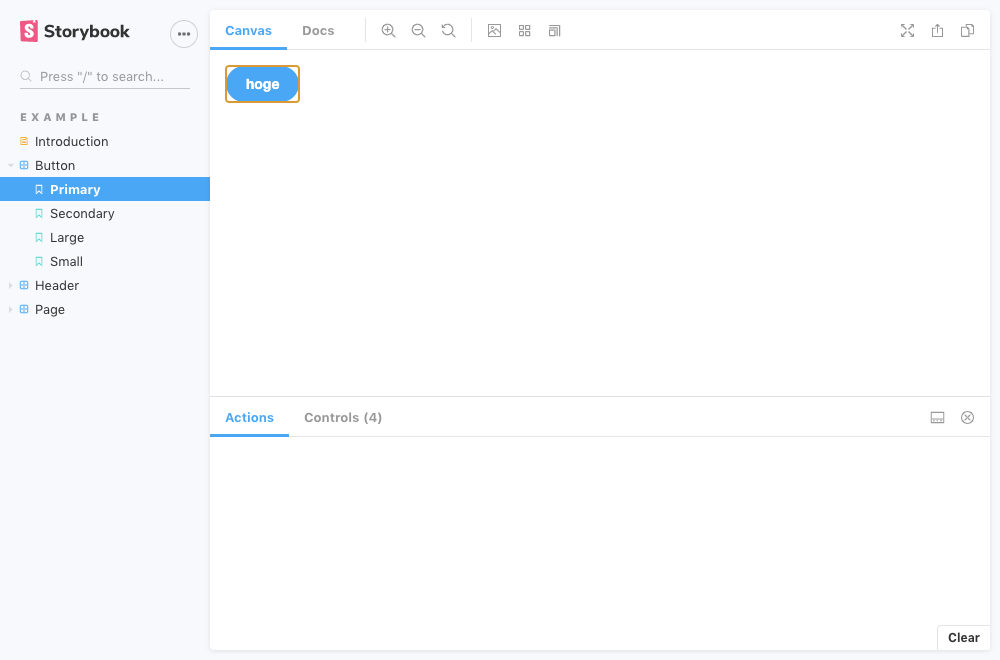The image size is (1000, 660).
Task: Collapse the Button component tree
Action: pyautogui.click(x=11, y=166)
